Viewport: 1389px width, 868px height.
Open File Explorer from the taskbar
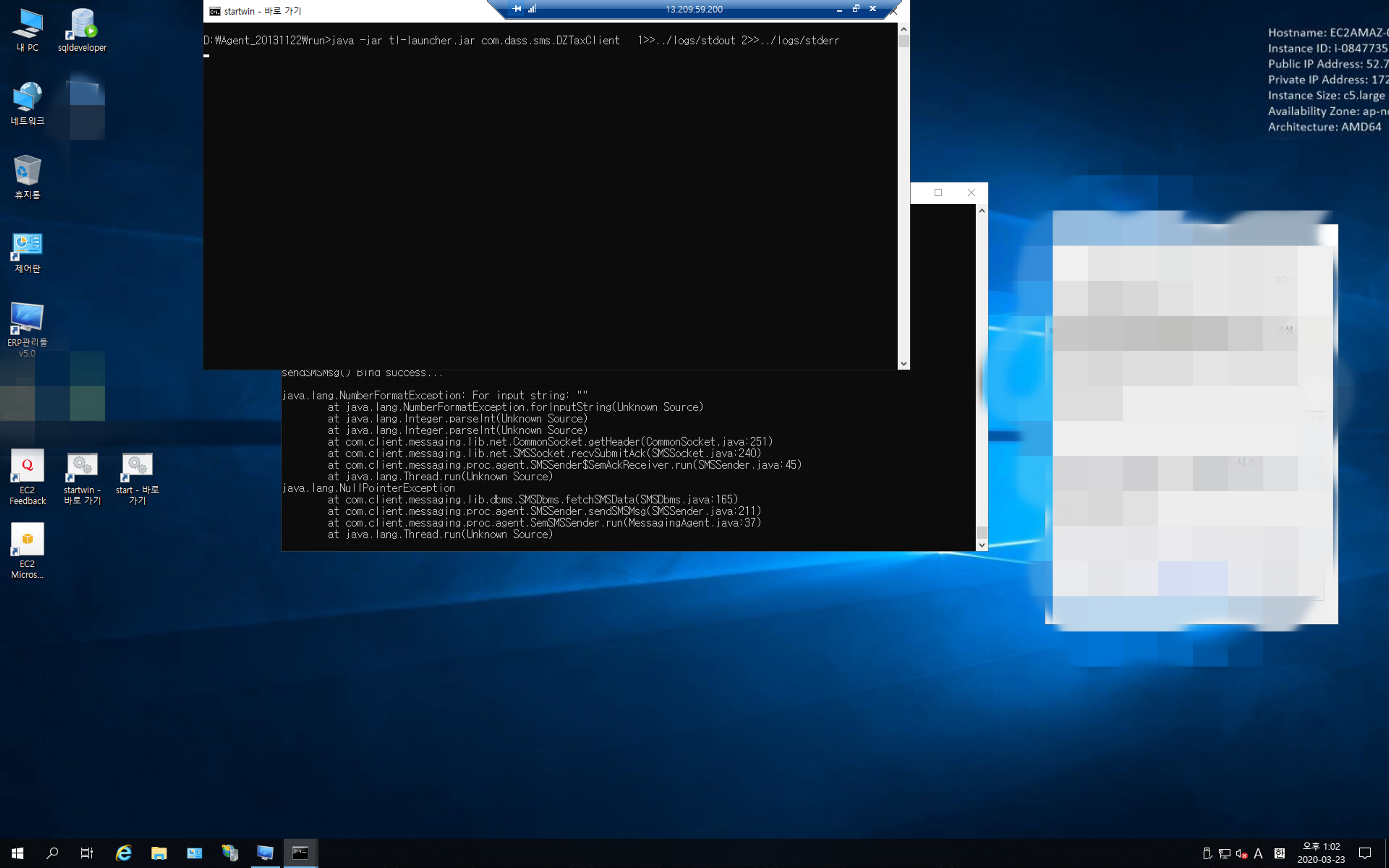(x=159, y=853)
